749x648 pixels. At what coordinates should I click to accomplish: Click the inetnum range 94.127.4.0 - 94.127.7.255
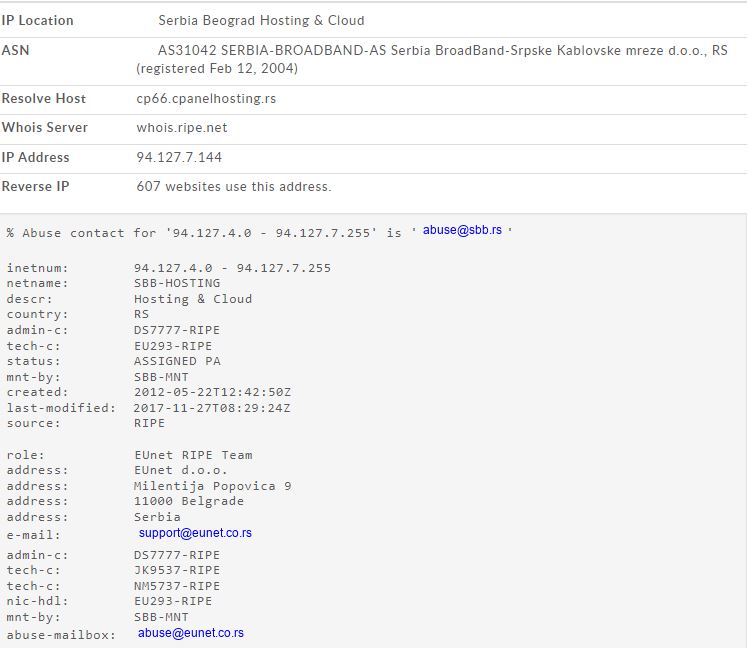pos(232,268)
